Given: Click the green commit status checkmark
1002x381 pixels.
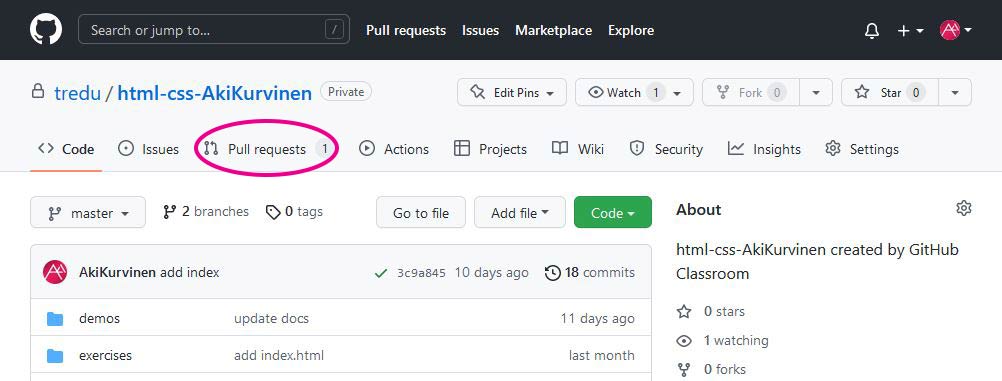Looking at the screenshot, I should pos(381,274).
